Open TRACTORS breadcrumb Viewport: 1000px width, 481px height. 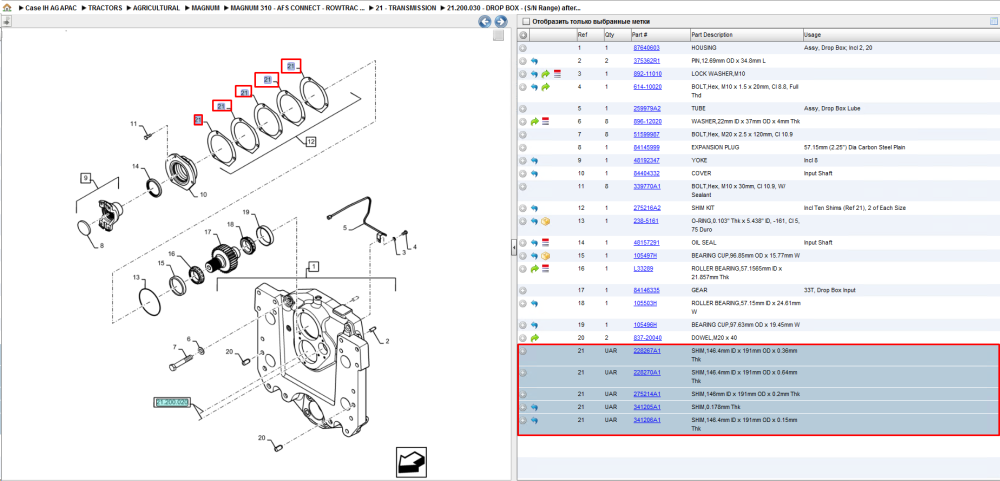pos(105,8)
